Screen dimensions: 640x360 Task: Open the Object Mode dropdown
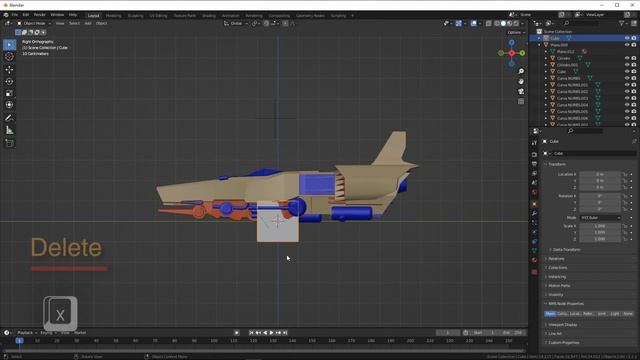click(x=34, y=24)
